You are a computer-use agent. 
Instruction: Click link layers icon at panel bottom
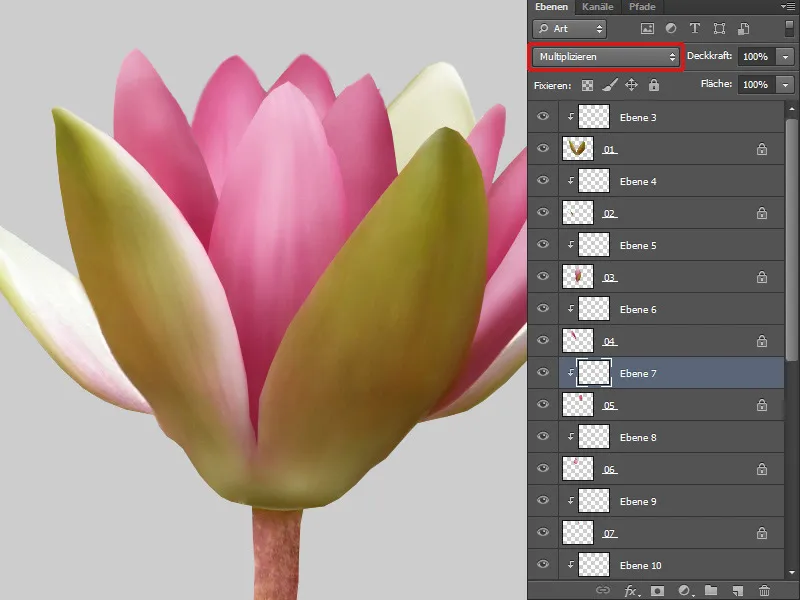click(603, 590)
